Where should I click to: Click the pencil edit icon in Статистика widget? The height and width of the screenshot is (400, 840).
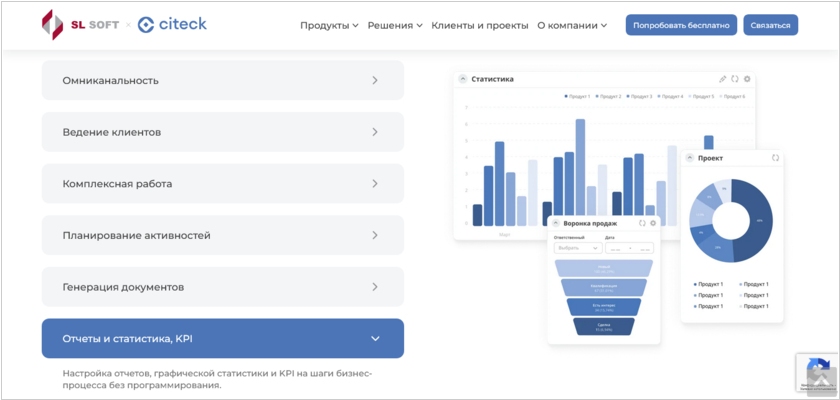723,79
